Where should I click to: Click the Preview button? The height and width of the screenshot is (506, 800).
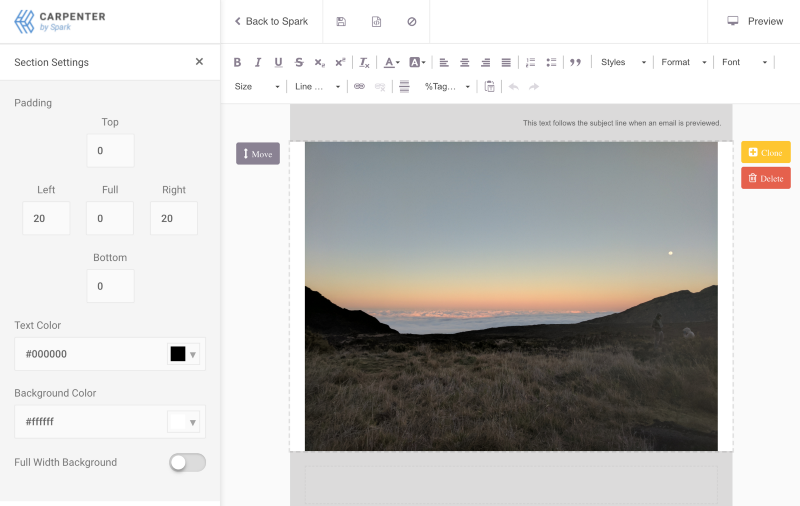[x=755, y=21]
